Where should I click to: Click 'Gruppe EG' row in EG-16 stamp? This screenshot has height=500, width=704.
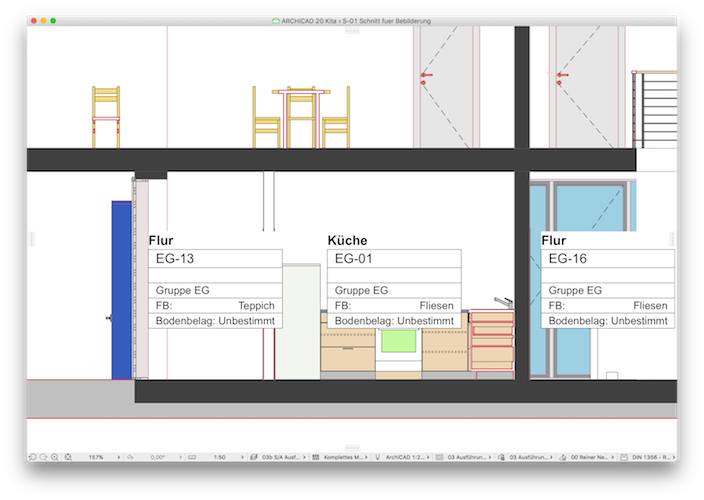608,290
